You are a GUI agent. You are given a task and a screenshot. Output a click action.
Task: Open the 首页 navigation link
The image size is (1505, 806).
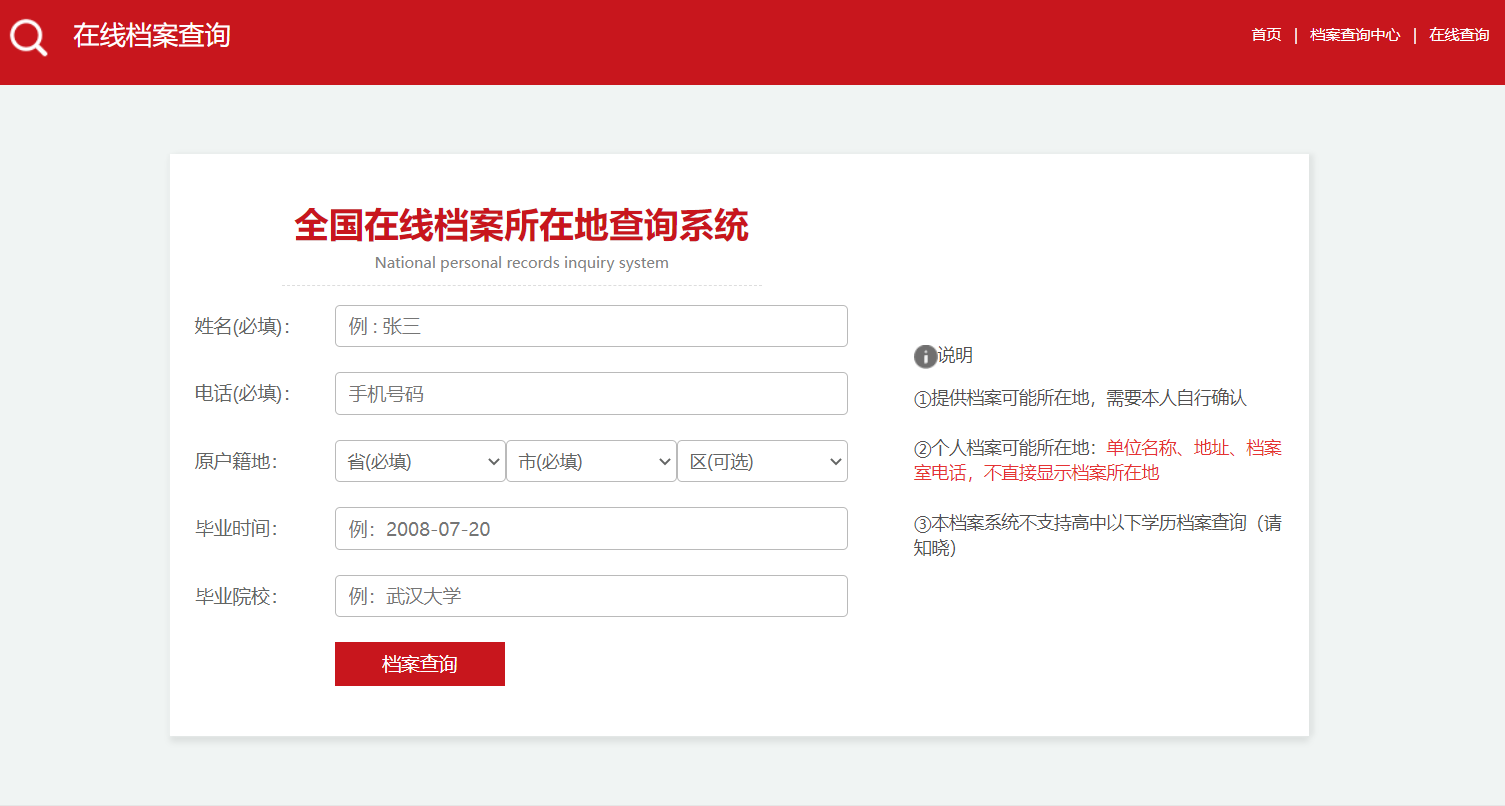pos(1265,35)
